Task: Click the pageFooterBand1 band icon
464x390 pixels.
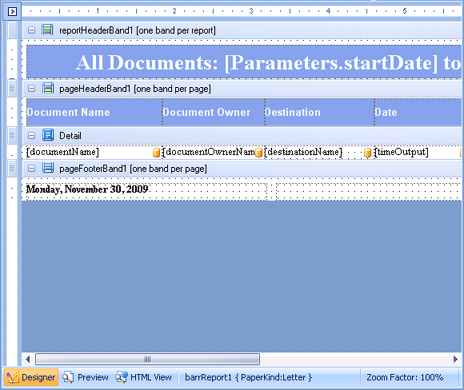Action: click(x=48, y=168)
